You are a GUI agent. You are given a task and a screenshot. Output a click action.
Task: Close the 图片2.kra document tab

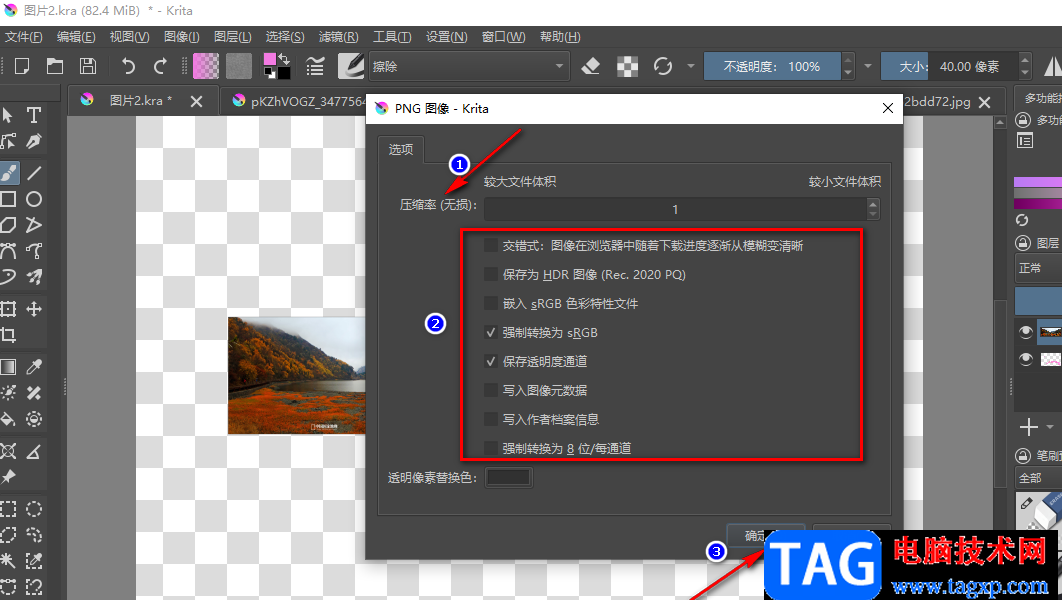point(196,102)
